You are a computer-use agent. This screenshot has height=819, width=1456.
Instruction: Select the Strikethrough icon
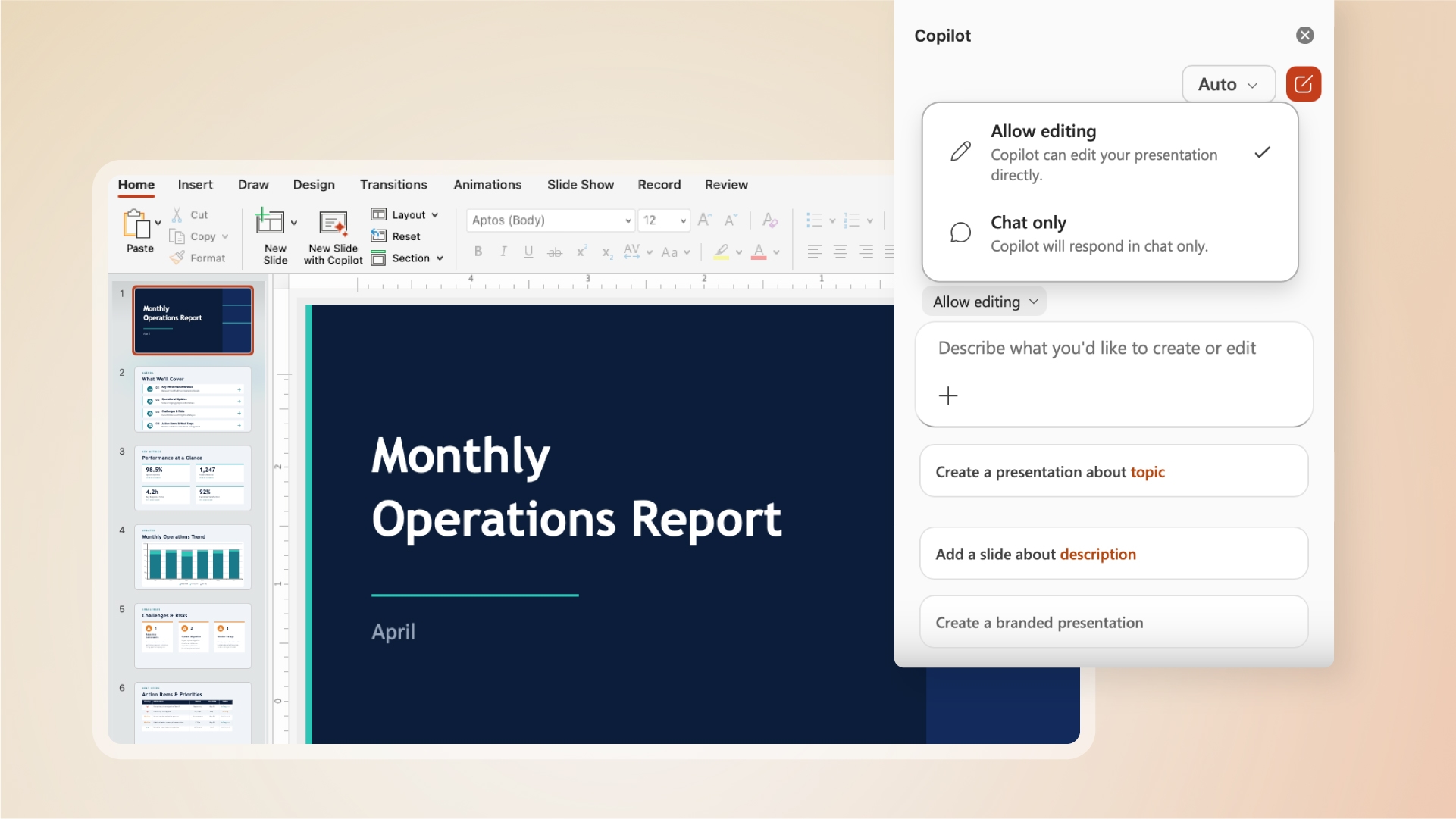(x=555, y=251)
